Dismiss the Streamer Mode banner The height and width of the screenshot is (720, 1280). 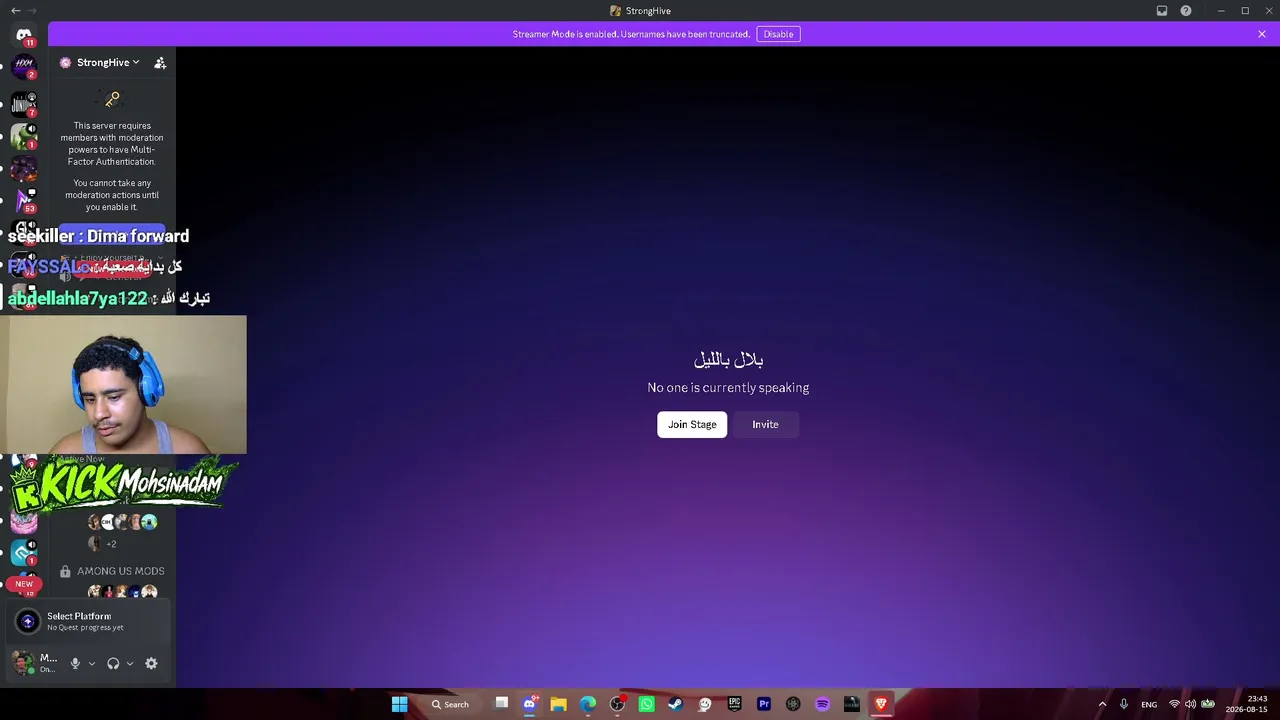click(x=1262, y=34)
